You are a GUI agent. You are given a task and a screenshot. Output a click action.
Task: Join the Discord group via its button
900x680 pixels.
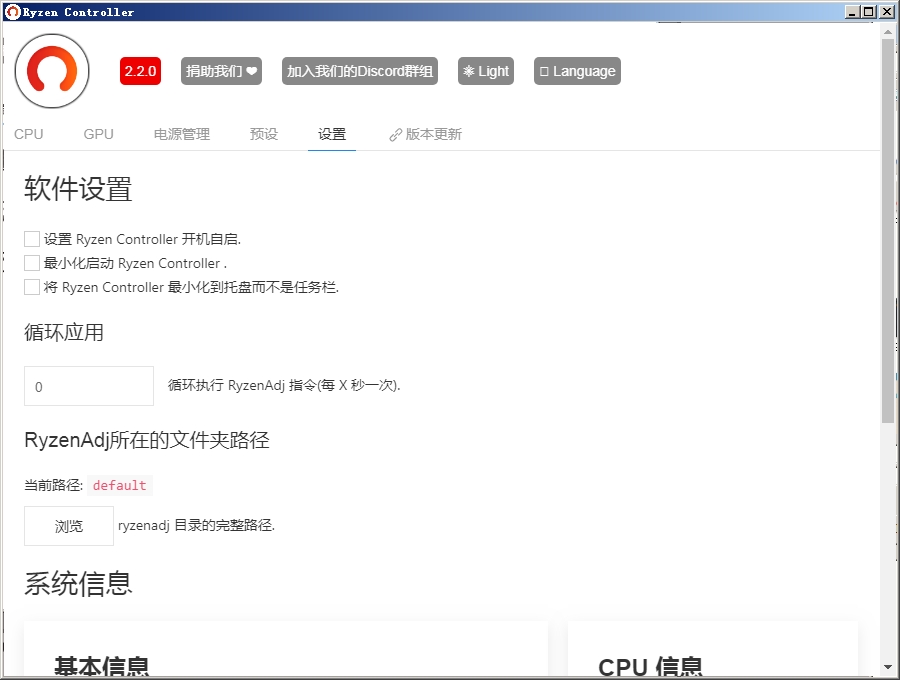359,71
